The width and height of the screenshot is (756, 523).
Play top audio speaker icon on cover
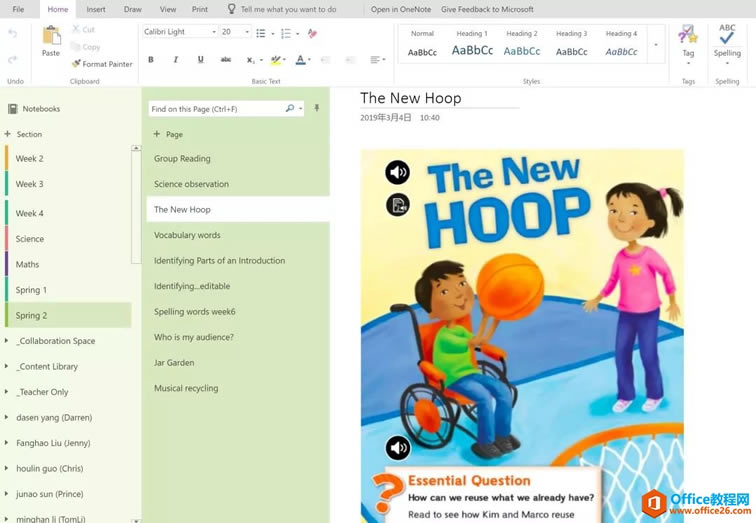point(397,172)
